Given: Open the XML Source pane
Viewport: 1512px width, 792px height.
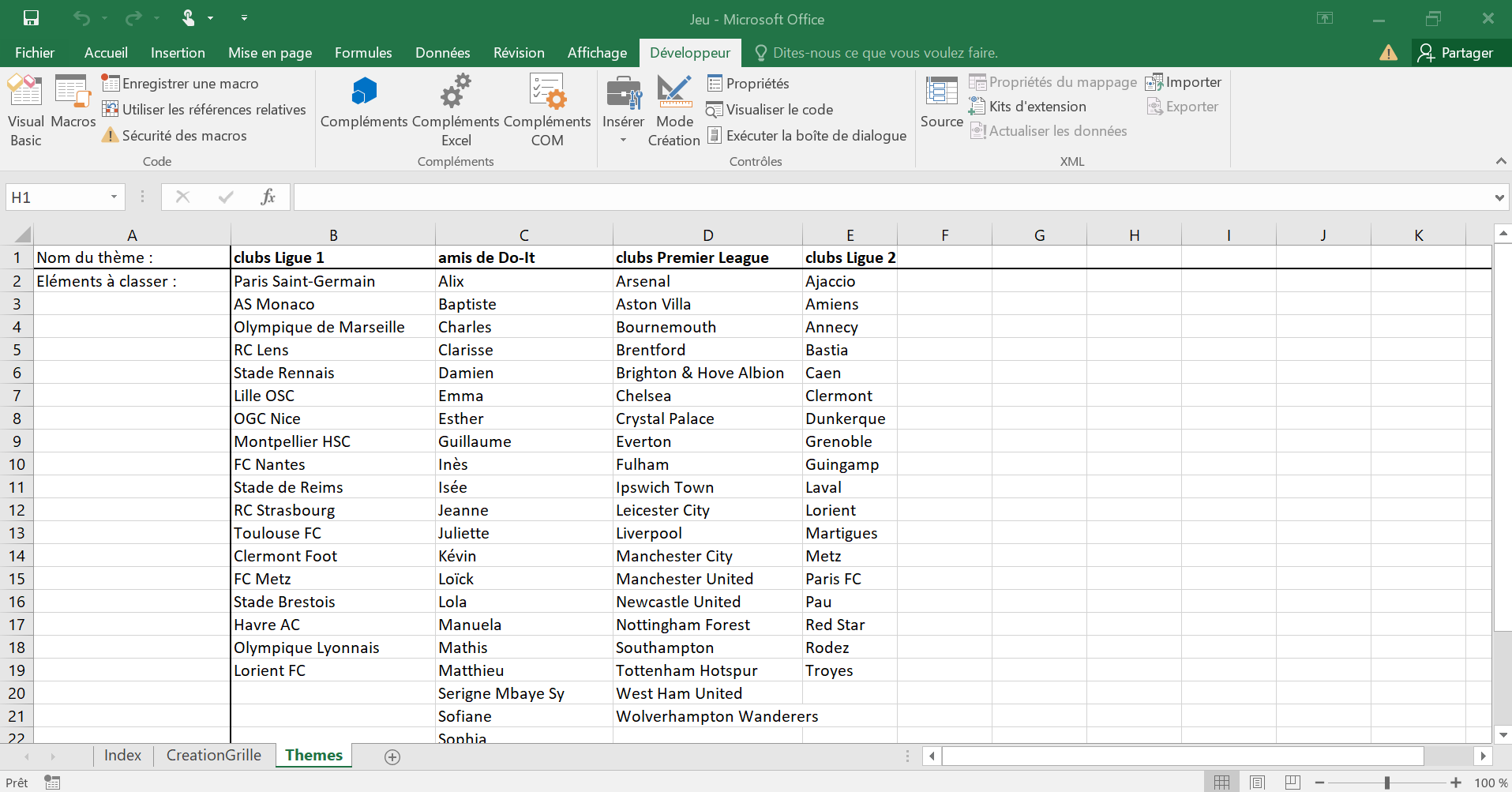Looking at the screenshot, I should 941,102.
